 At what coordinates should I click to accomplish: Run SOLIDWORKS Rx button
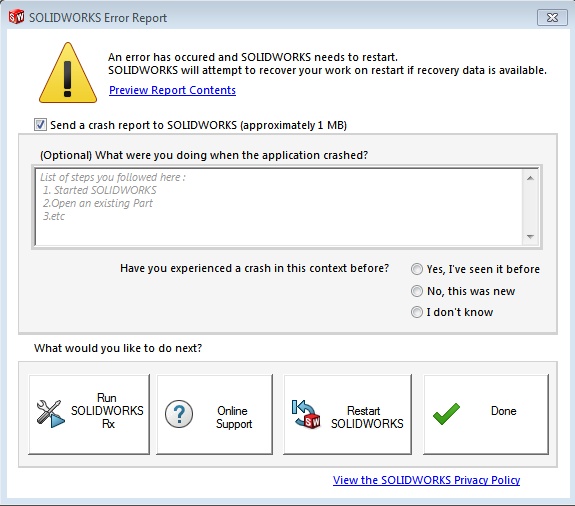point(89,414)
